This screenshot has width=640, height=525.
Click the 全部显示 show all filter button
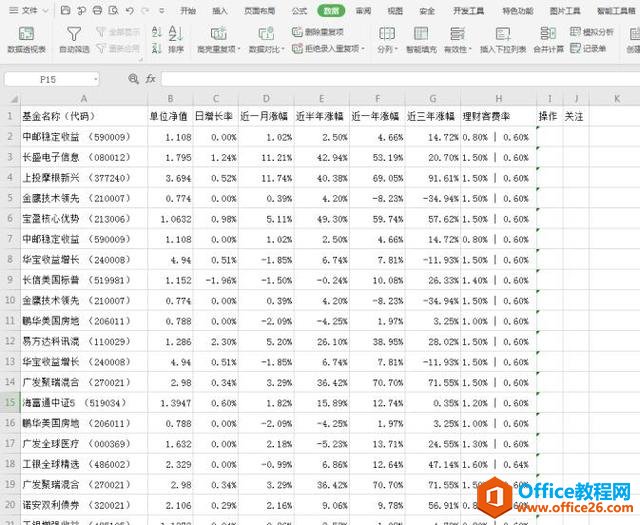coord(118,31)
